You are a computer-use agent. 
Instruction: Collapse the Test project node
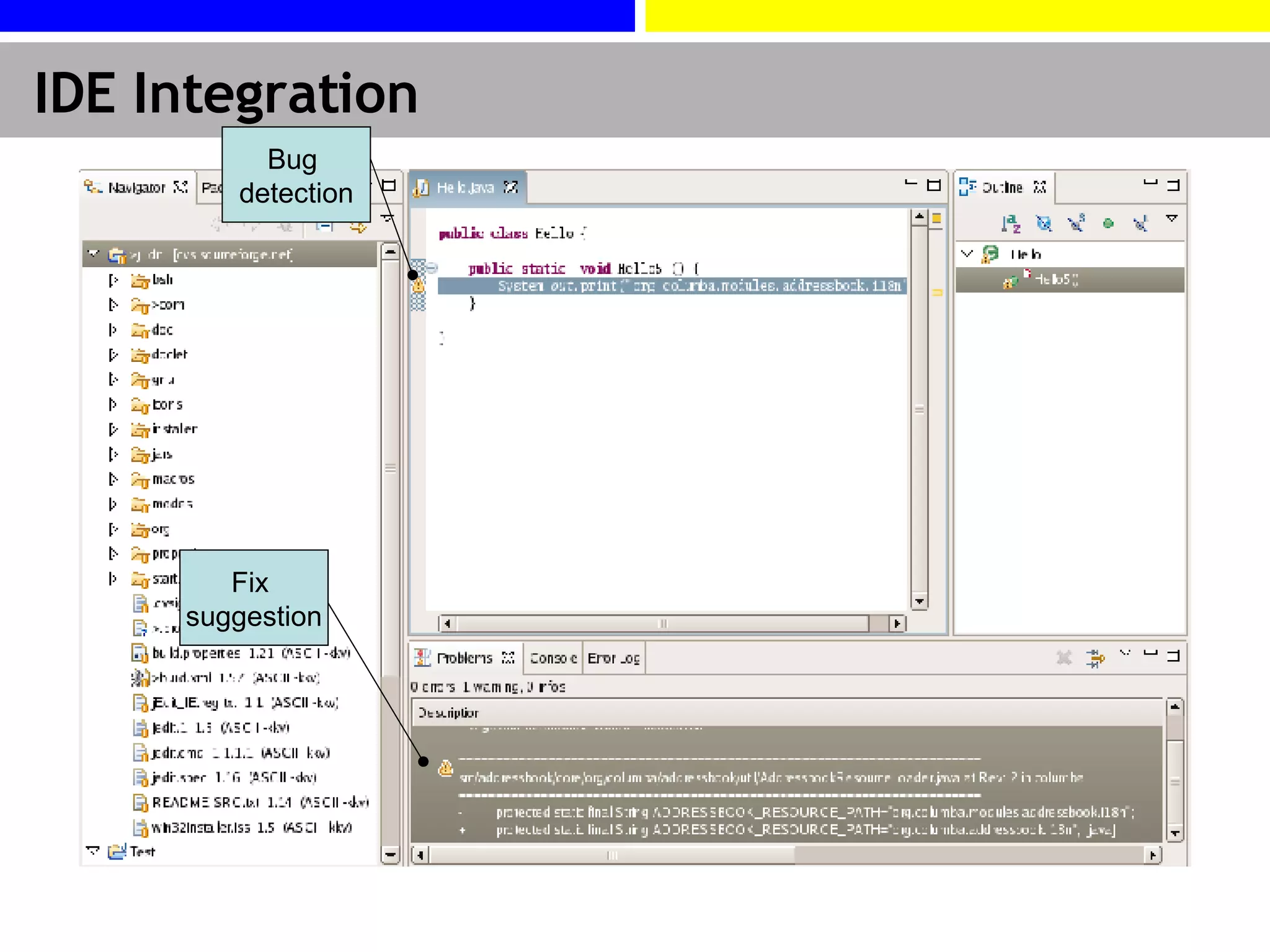(93, 850)
